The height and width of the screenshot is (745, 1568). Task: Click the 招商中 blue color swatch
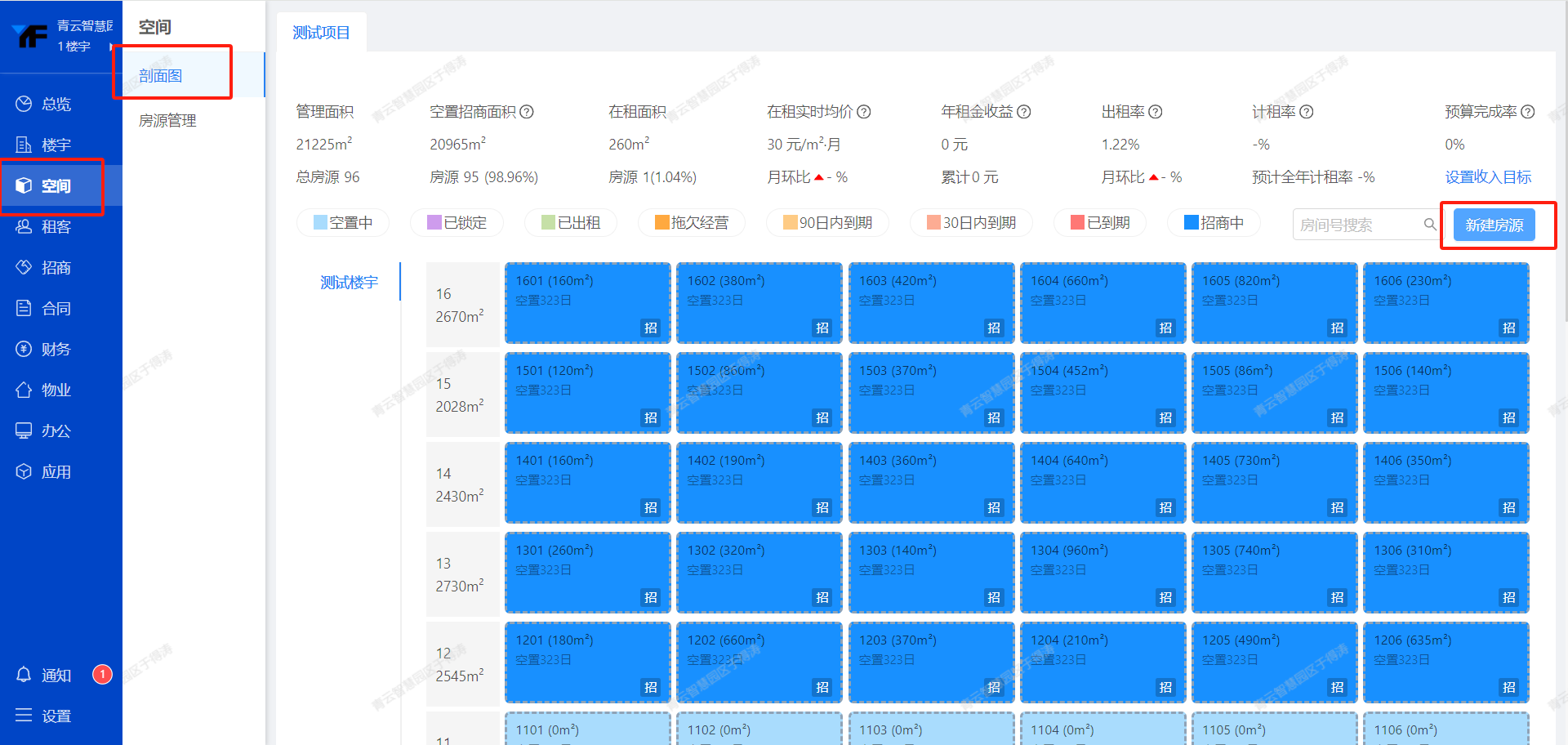(1191, 223)
